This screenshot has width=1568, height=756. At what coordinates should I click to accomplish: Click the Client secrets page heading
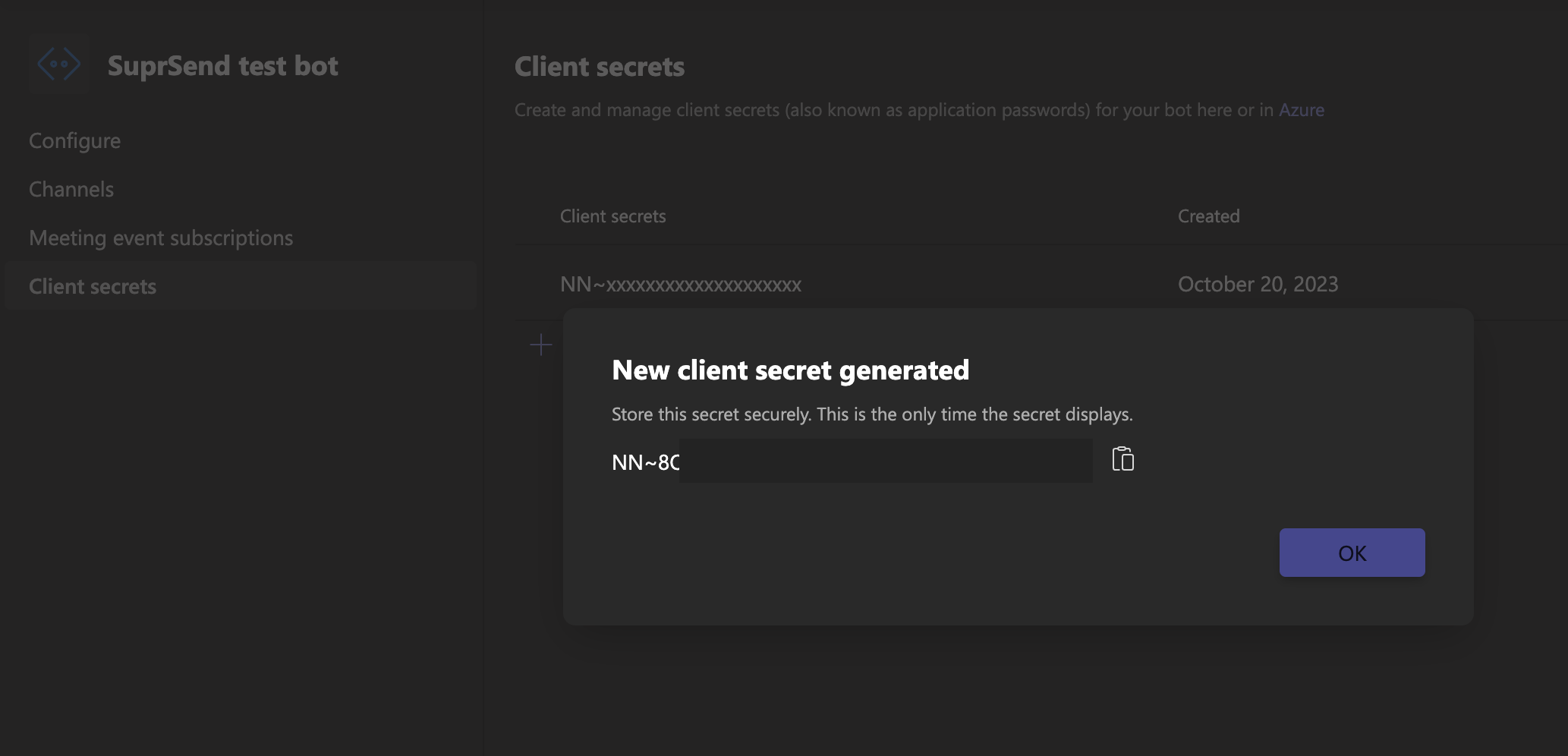[600, 67]
